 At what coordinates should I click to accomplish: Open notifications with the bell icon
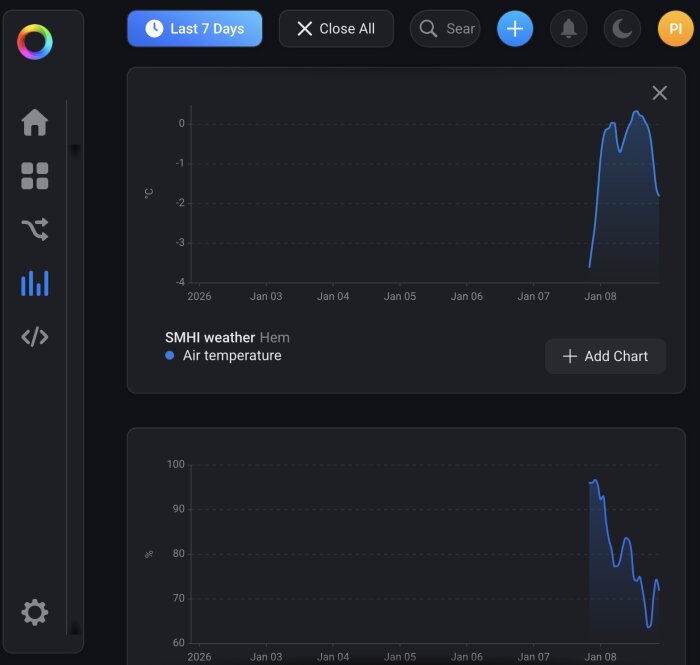pyautogui.click(x=568, y=29)
